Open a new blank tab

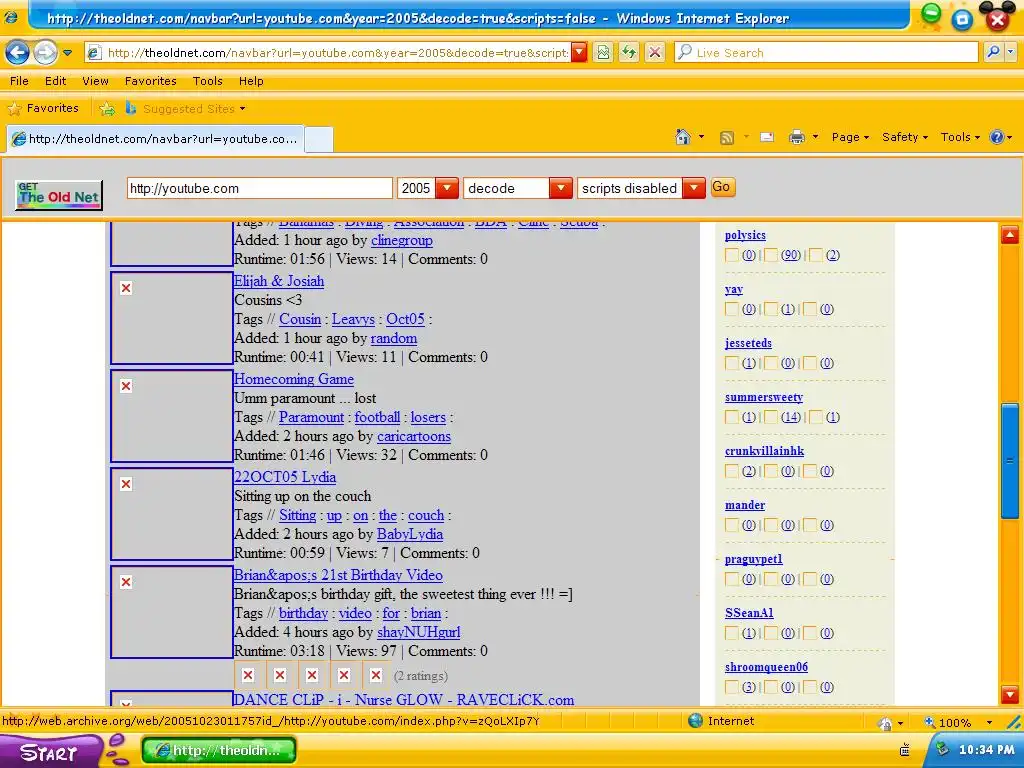coord(319,139)
